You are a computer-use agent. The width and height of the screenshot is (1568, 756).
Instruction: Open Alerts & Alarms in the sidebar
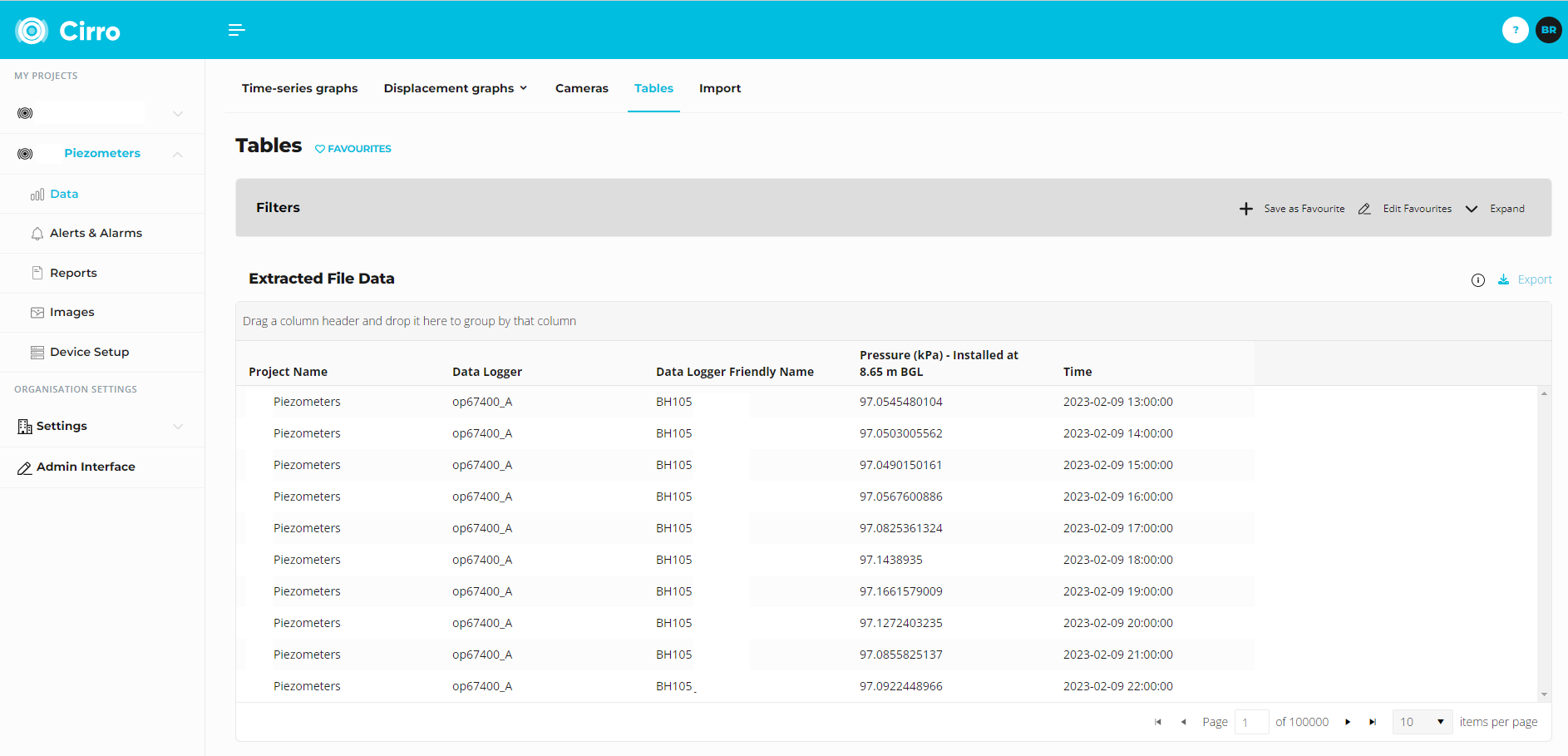point(96,234)
